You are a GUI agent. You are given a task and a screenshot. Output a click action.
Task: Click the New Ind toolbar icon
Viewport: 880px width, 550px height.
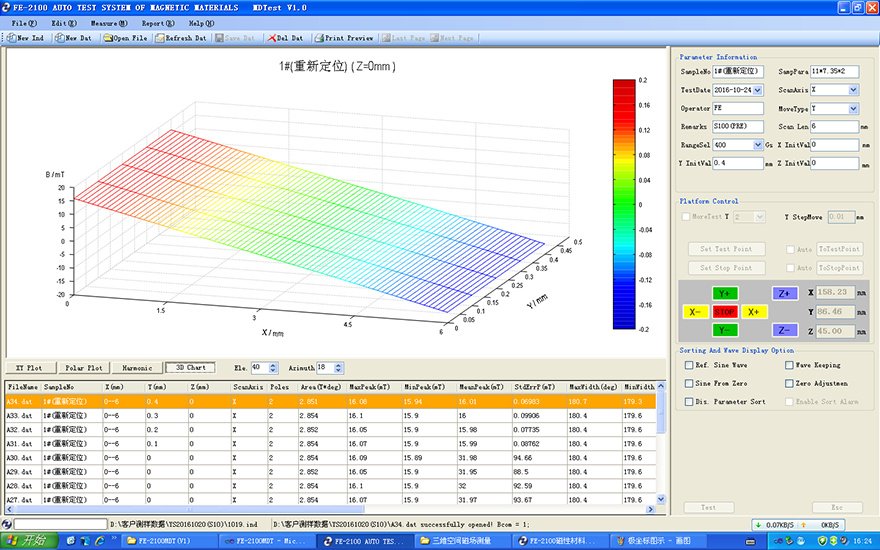(12, 38)
